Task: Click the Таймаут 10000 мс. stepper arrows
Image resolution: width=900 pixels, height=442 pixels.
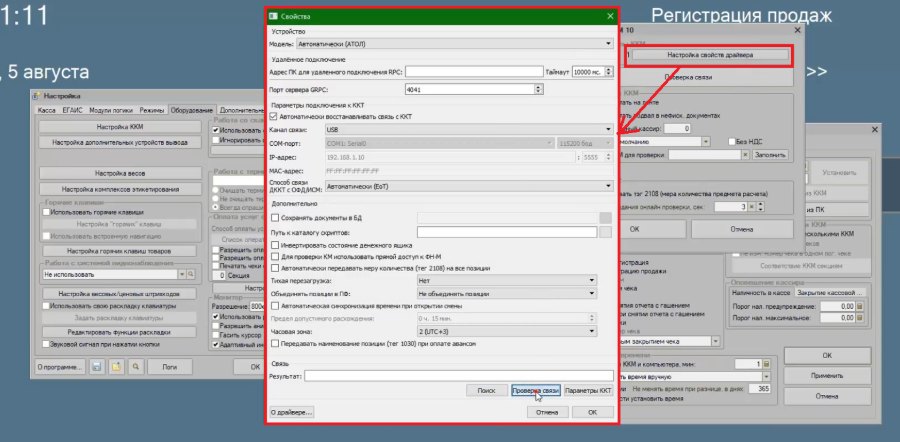Action: tap(609, 72)
